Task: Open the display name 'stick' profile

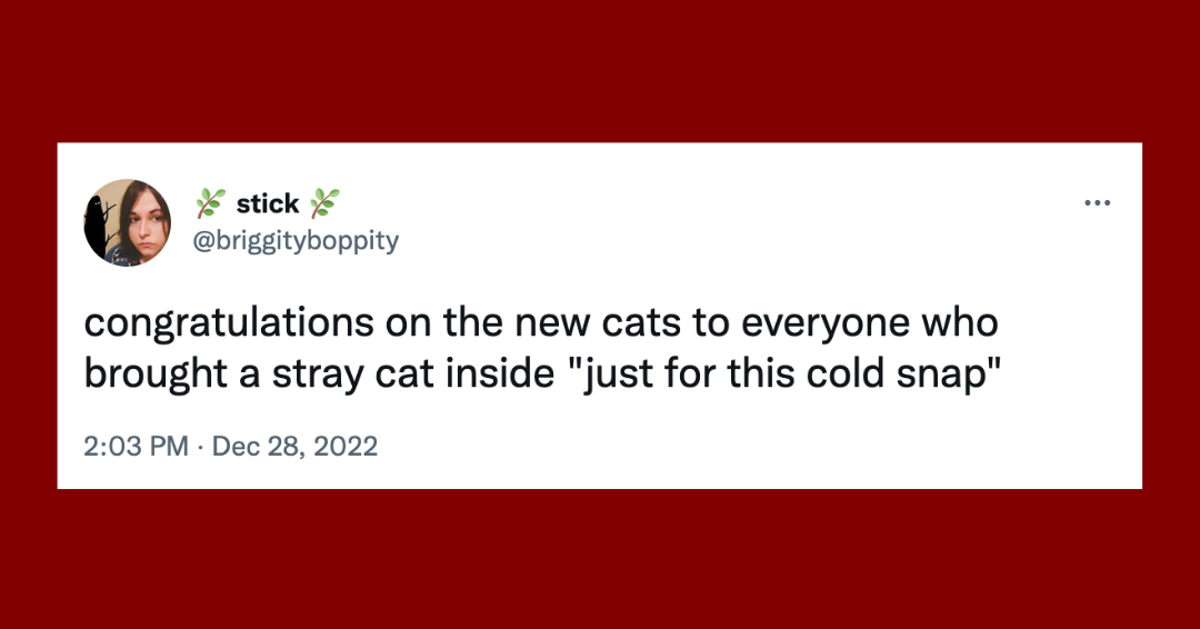Action: (x=269, y=203)
